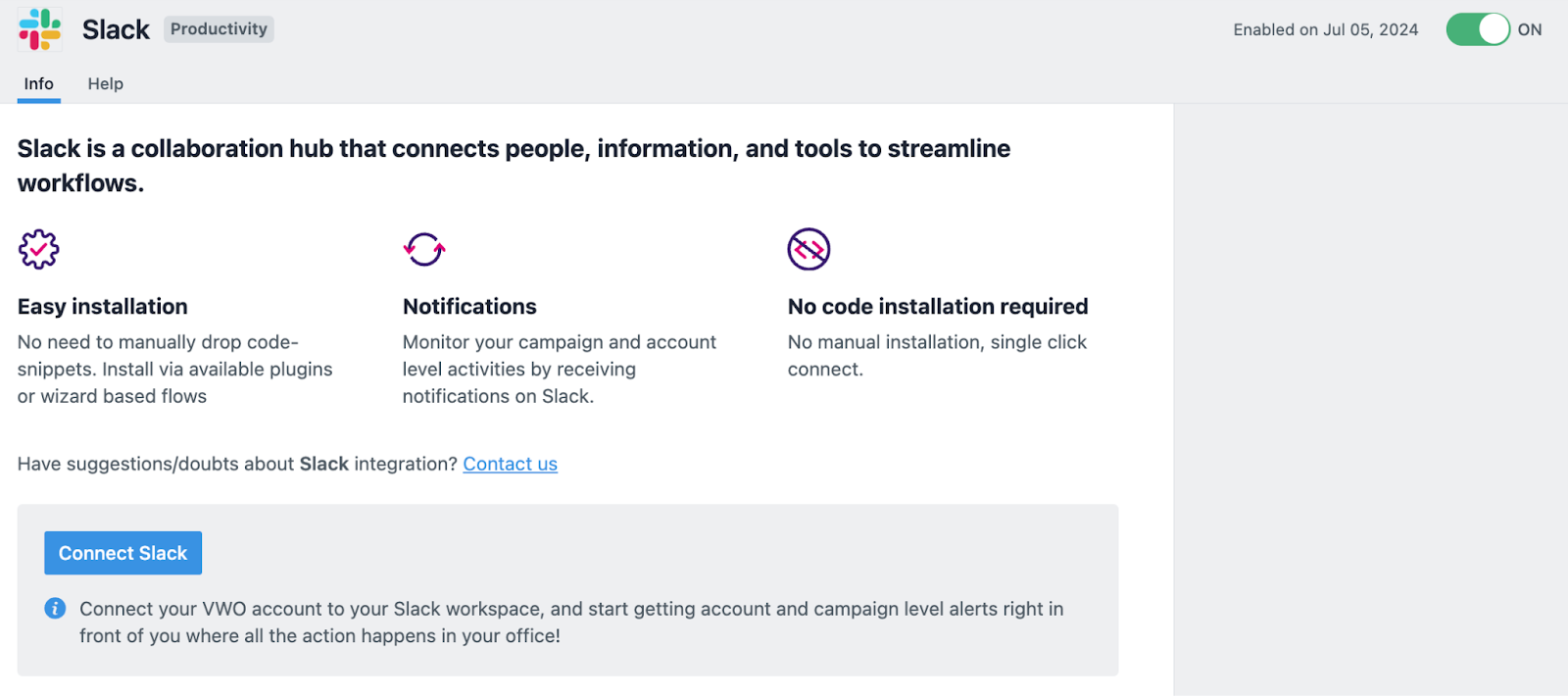
Task: Click the blue info icon beside Connect text
Action: 55,609
